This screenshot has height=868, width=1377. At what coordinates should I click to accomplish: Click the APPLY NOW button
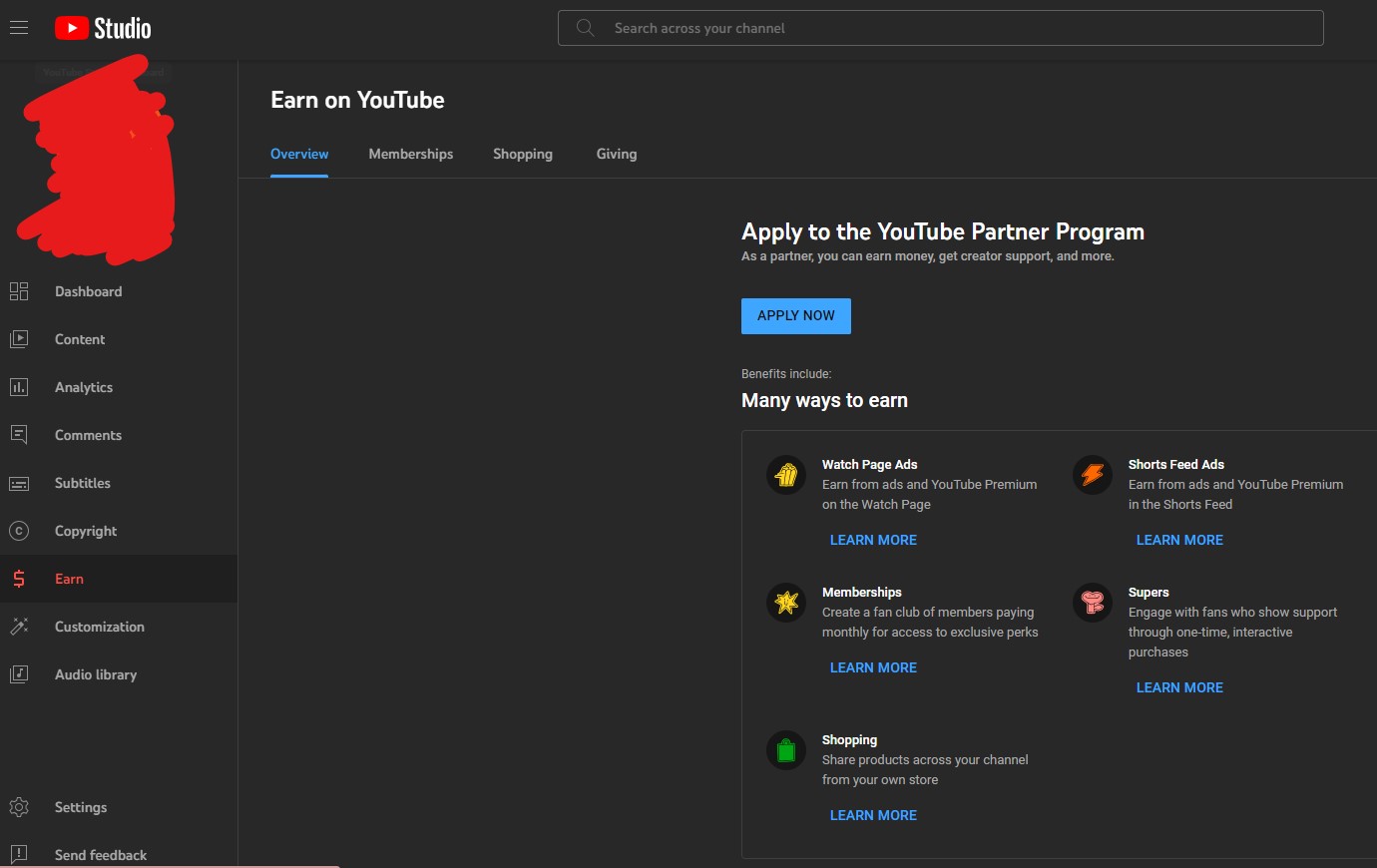point(796,315)
